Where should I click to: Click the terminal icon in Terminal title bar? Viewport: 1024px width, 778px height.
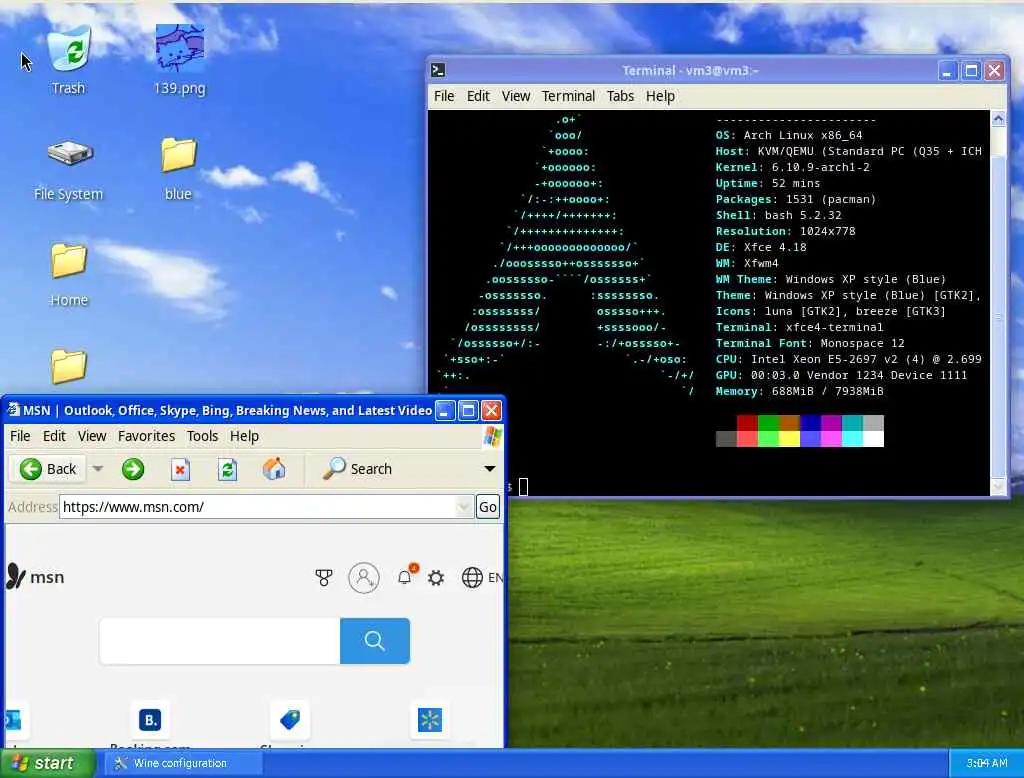(438, 70)
